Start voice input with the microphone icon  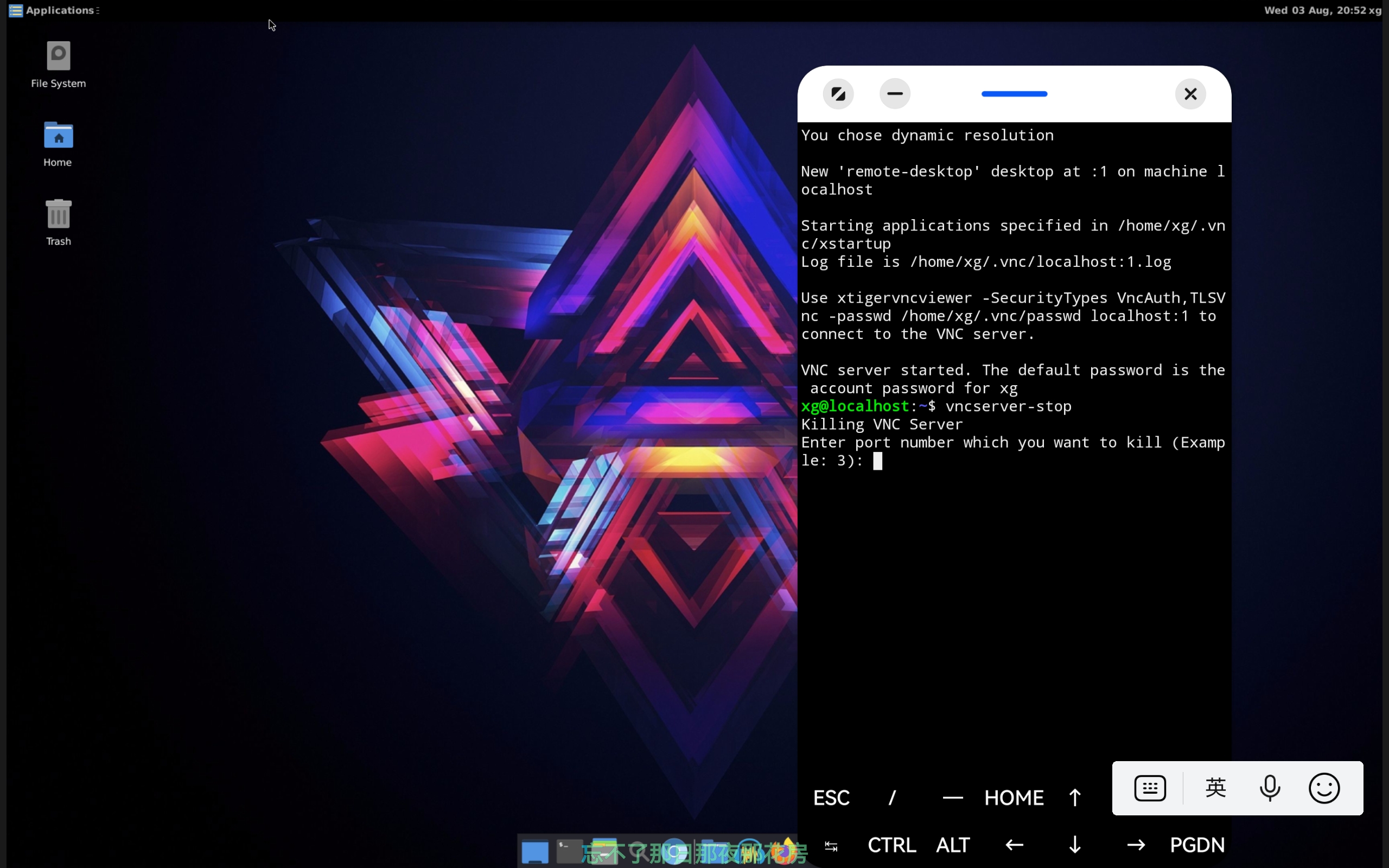click(x=1270, y=788)
